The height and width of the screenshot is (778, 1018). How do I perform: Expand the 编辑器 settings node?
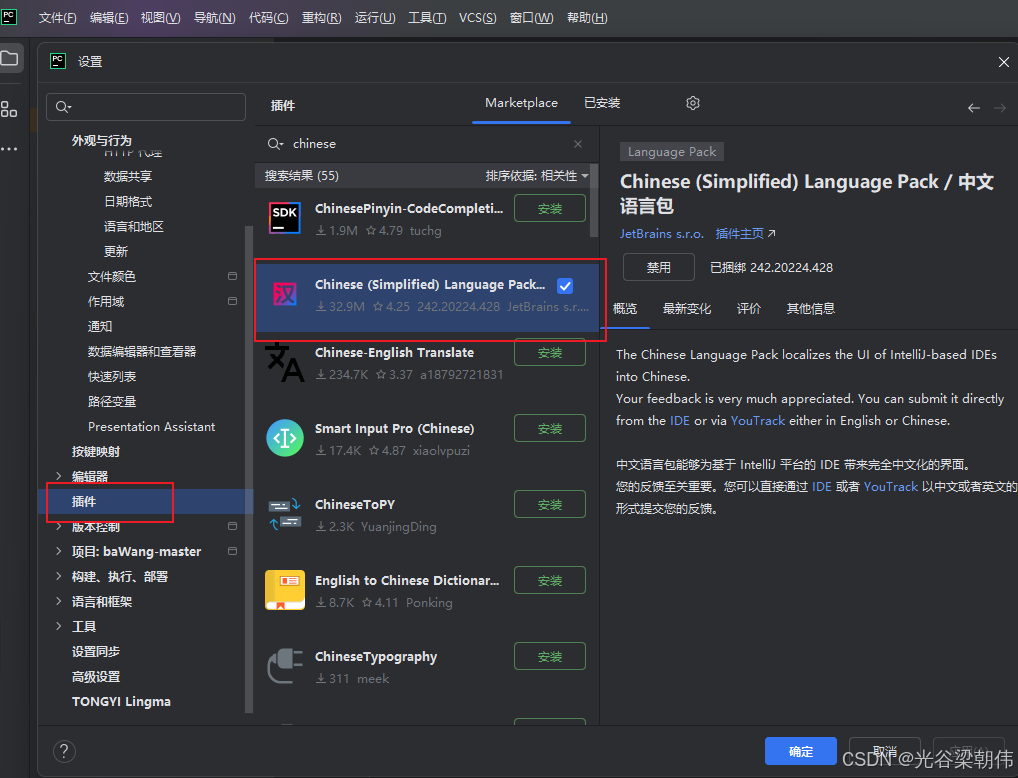click(x=58, y=476)
